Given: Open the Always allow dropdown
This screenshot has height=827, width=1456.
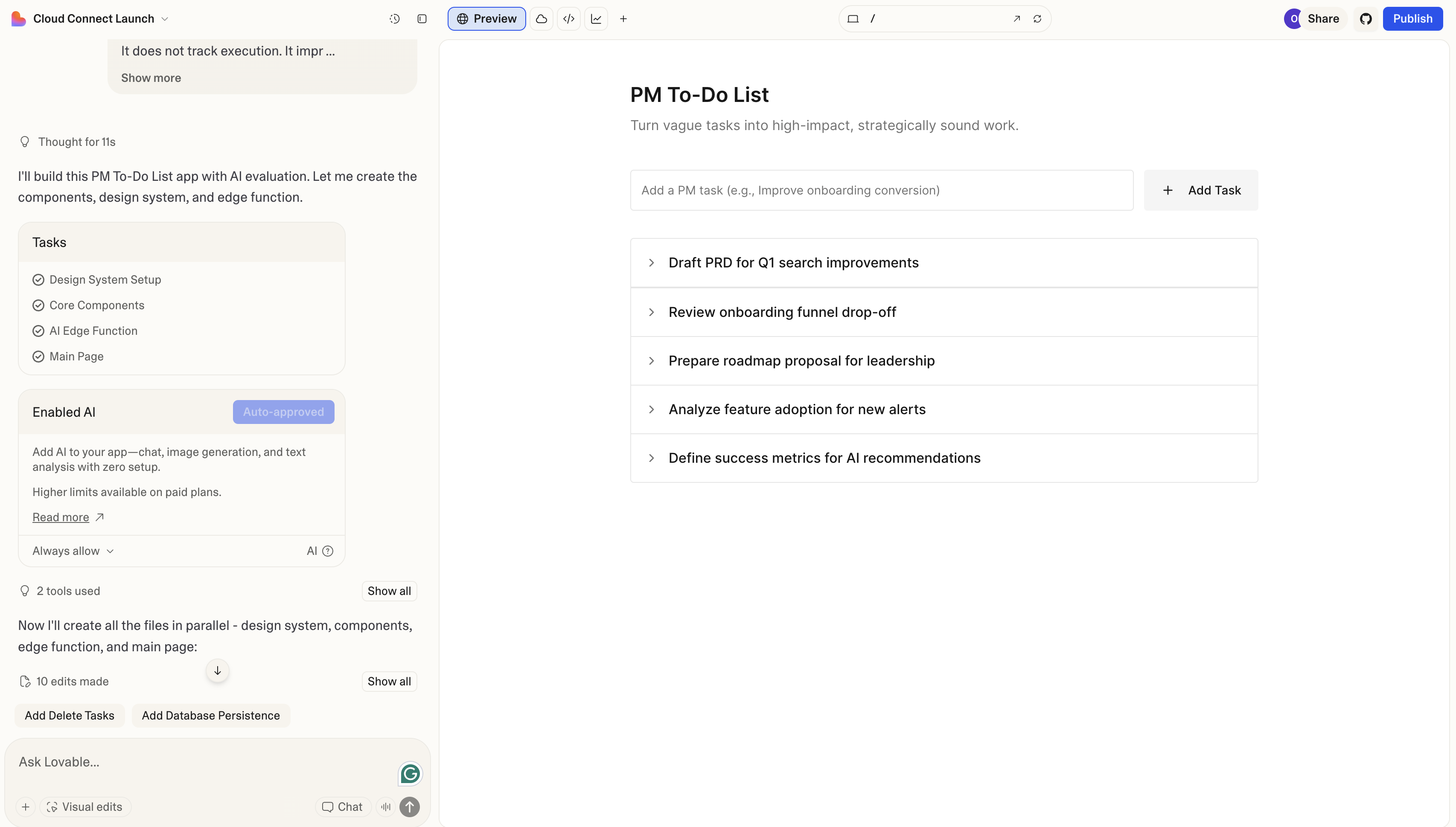Looking at the screenshot, I should point(73,551).
